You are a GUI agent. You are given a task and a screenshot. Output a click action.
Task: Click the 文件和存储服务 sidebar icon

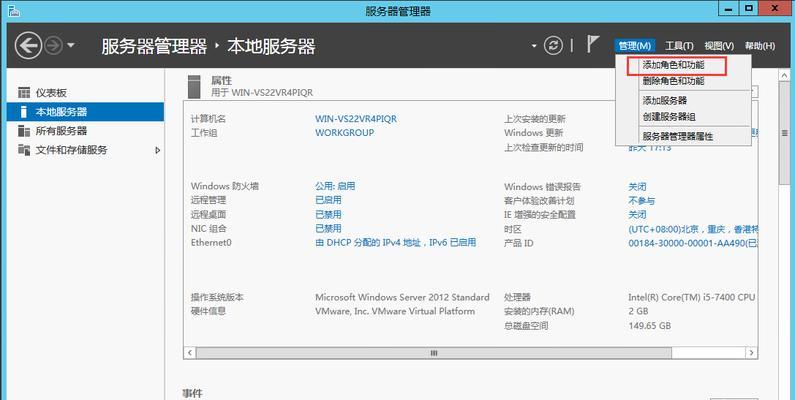click(x=24, y=150)
